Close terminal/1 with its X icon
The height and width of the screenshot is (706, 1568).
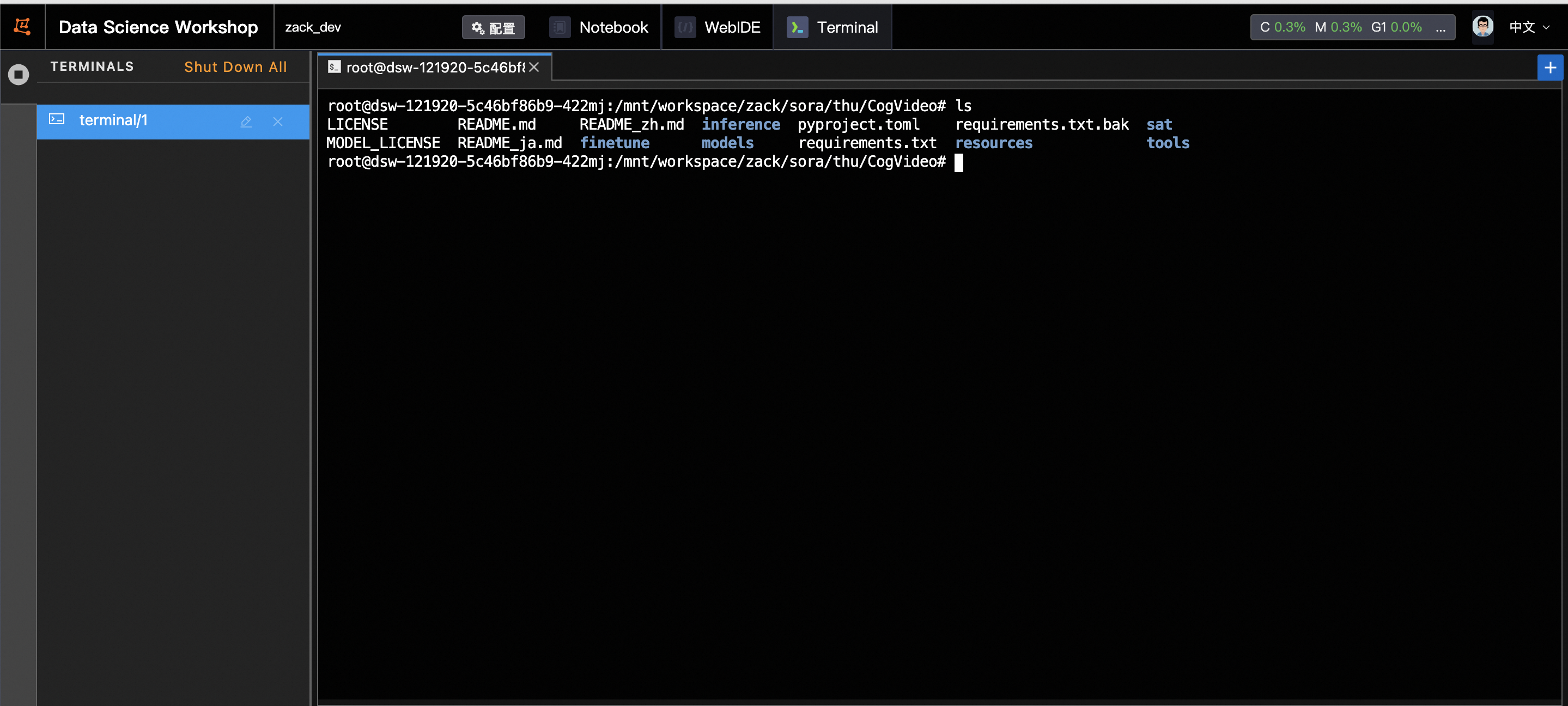coord(277,121)
